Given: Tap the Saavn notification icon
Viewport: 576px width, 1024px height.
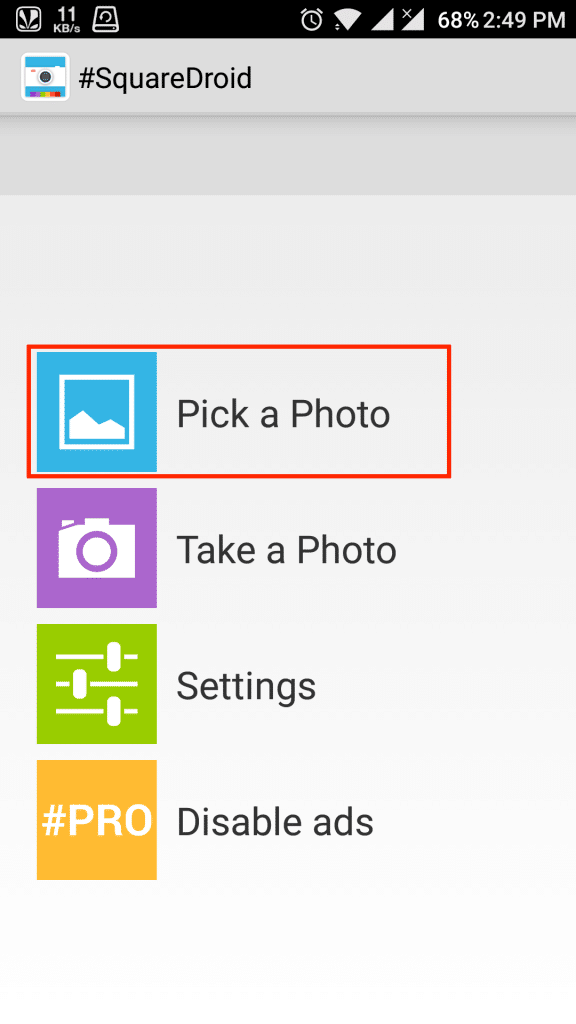Looking at the screenshot, I should click(x=29, y=20).
